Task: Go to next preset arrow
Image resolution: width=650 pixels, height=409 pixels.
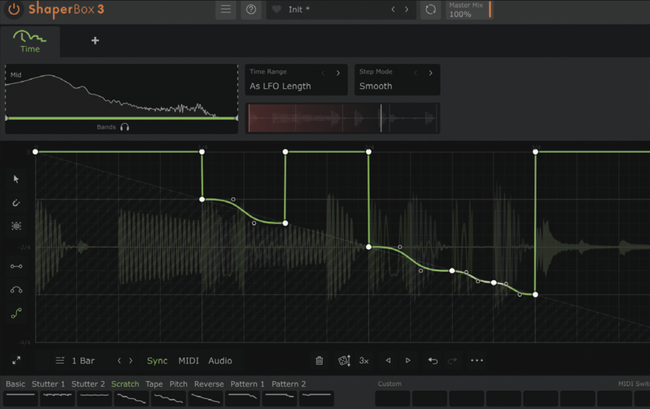Action: (406, 9)
